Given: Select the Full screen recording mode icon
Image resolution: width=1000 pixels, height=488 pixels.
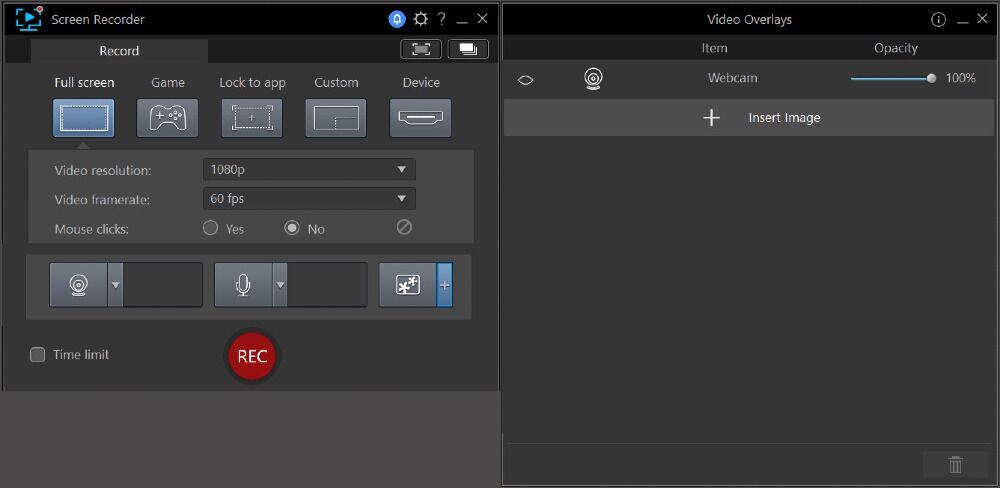Looking at the screenshot, I should pyautogui.click(x=84, y=118).
